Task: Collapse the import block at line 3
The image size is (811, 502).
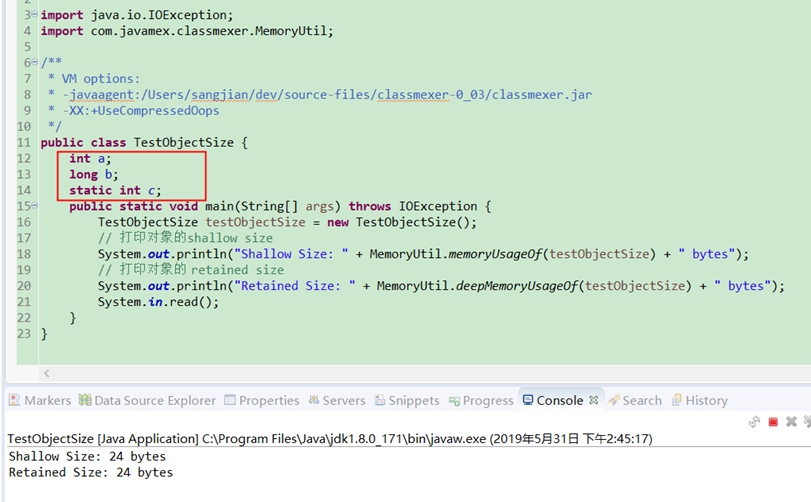Action: click(x=33, y=16)
